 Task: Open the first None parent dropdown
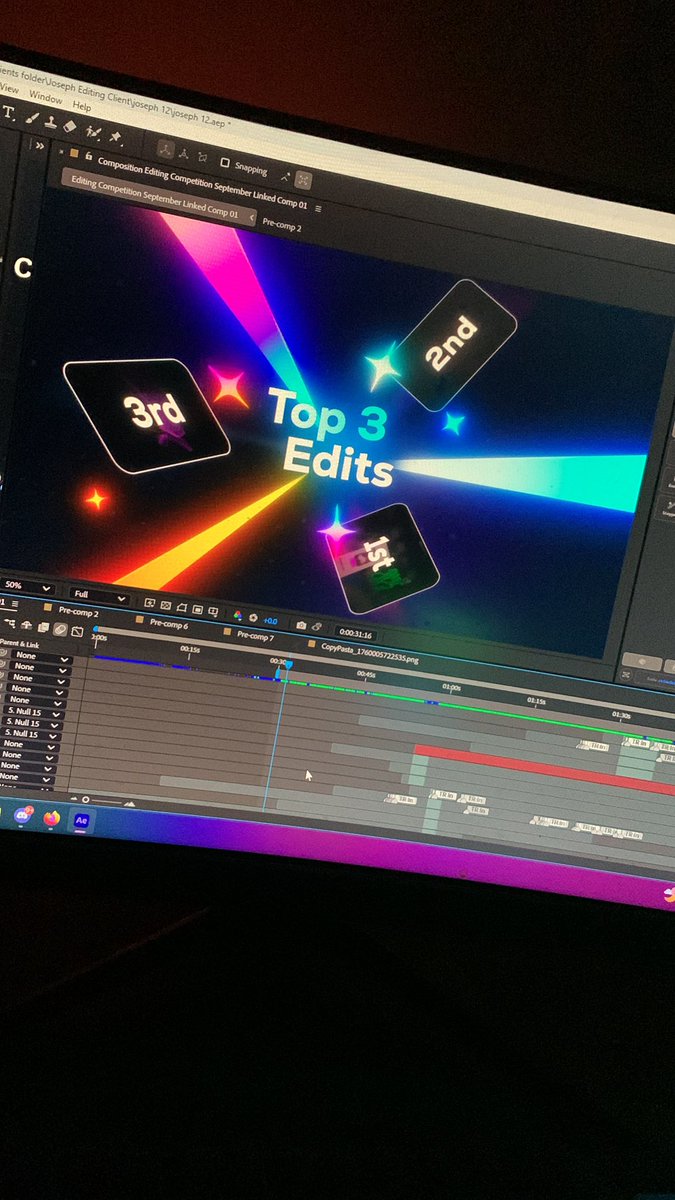[42, 657]
